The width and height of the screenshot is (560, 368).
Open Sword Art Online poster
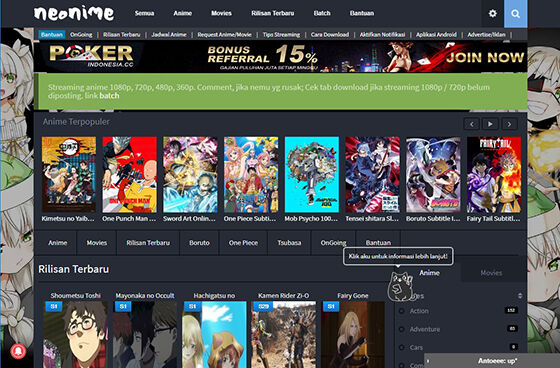[190, 175]
